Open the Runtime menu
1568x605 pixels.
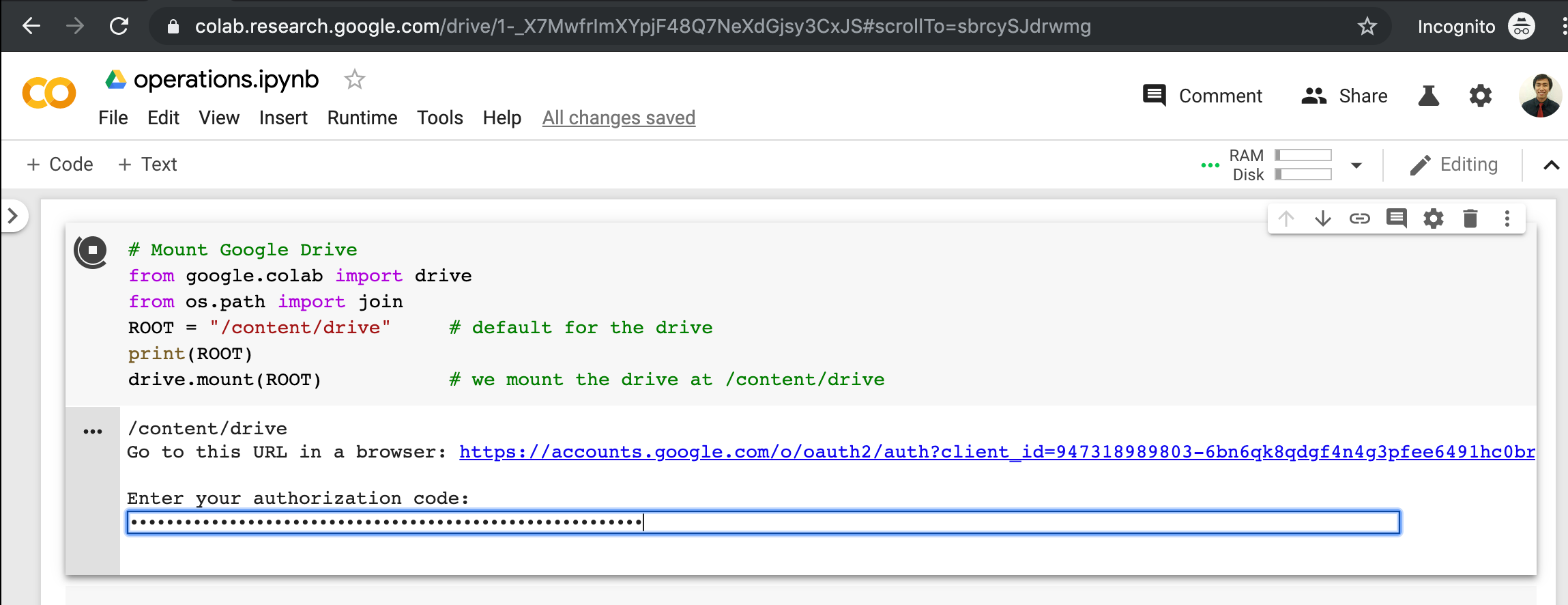(362, 117)
